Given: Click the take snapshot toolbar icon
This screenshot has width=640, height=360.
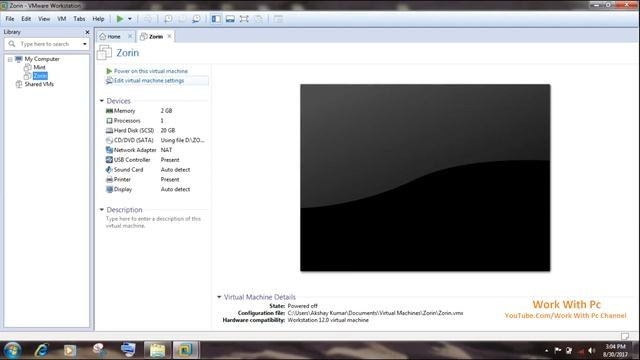Looking at the screenshot, I should pyautogui.click(x=168, y=19).
